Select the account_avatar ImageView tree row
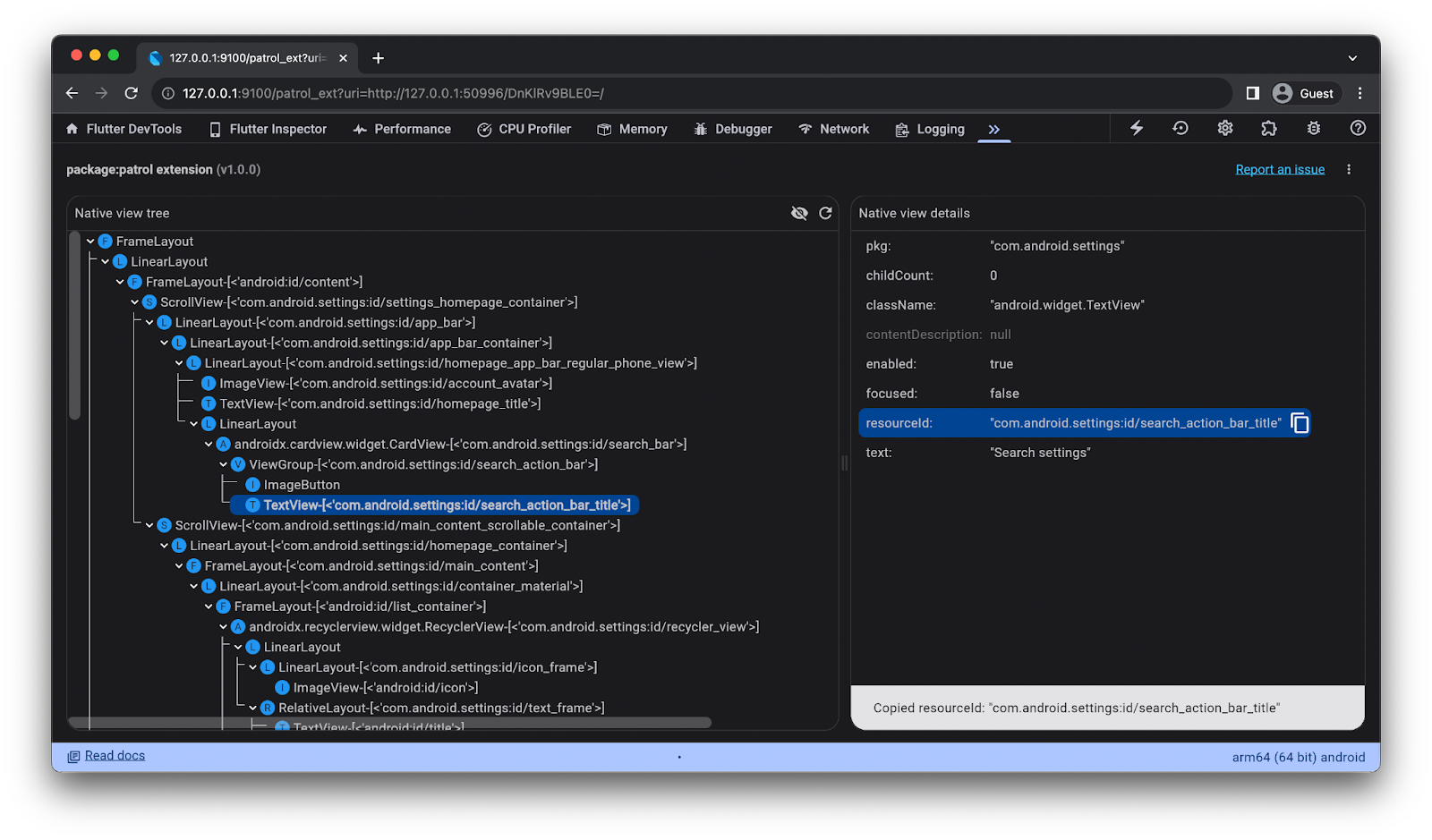Viewport: 1432px width, 840px height. [377, 384]
